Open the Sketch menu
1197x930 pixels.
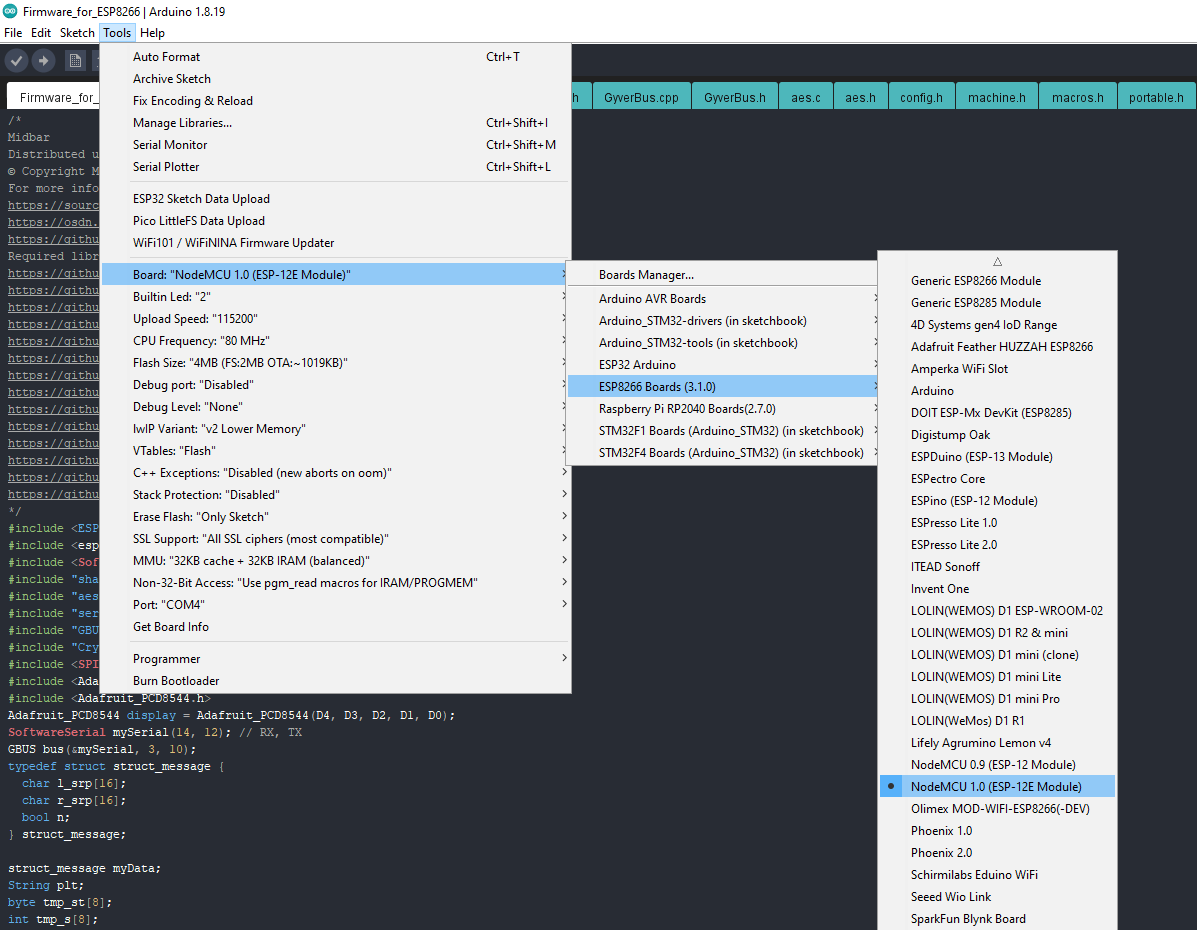(77, 33)
